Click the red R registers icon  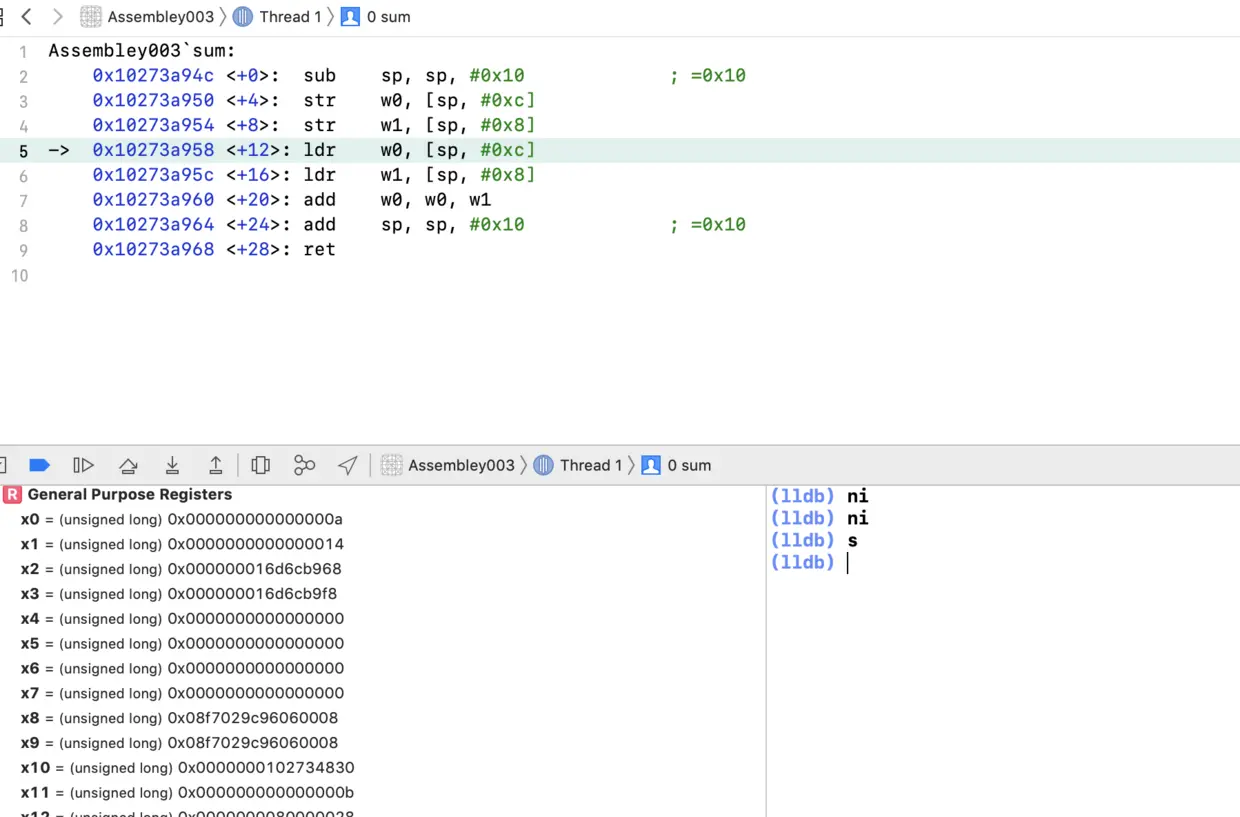pos(11,494)
